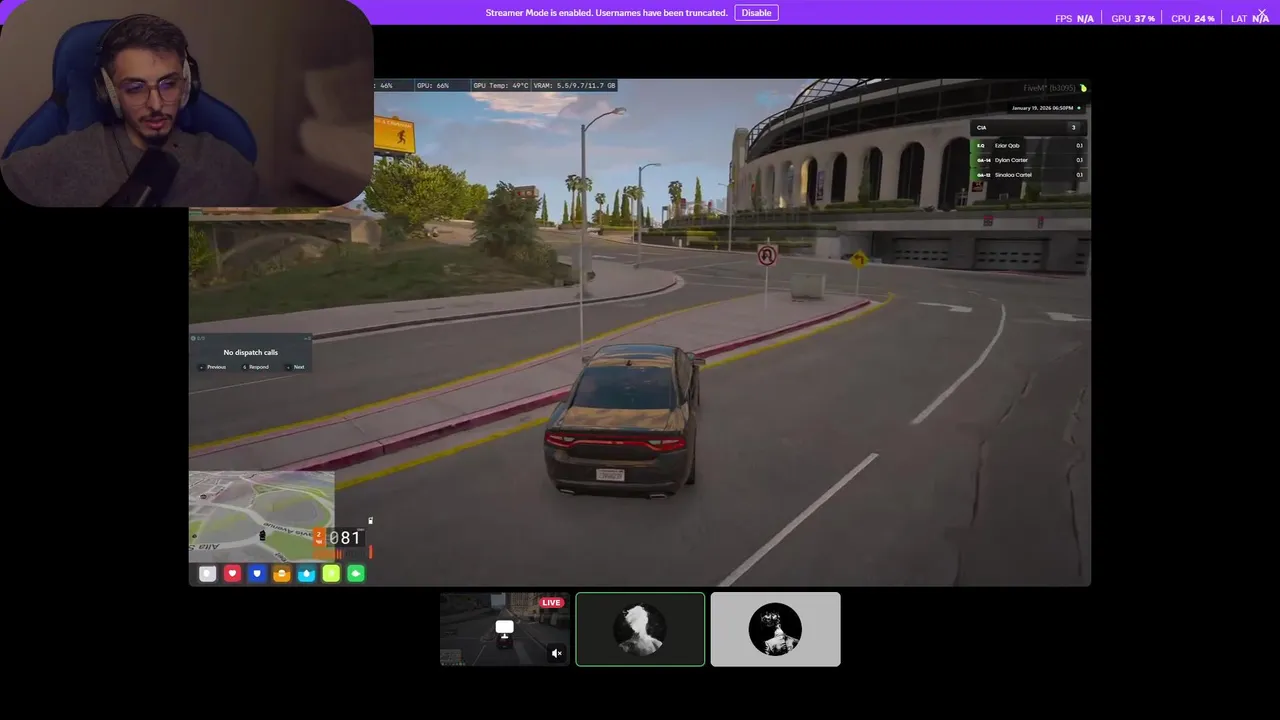The height and width of the screenshot is (720, 1280).
Task: Click the red LIVE badge
Action: coord(551,603)
